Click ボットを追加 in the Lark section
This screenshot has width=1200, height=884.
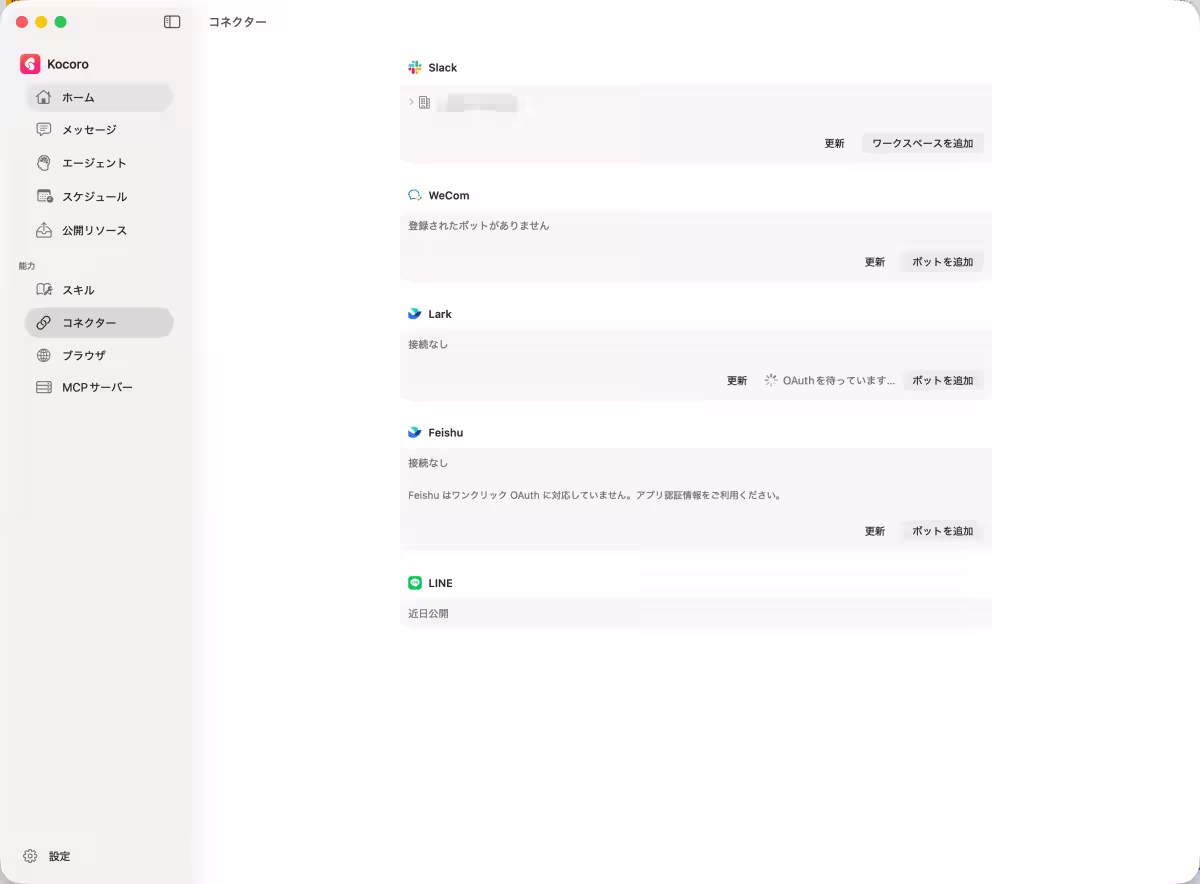[x=943, y=380]
